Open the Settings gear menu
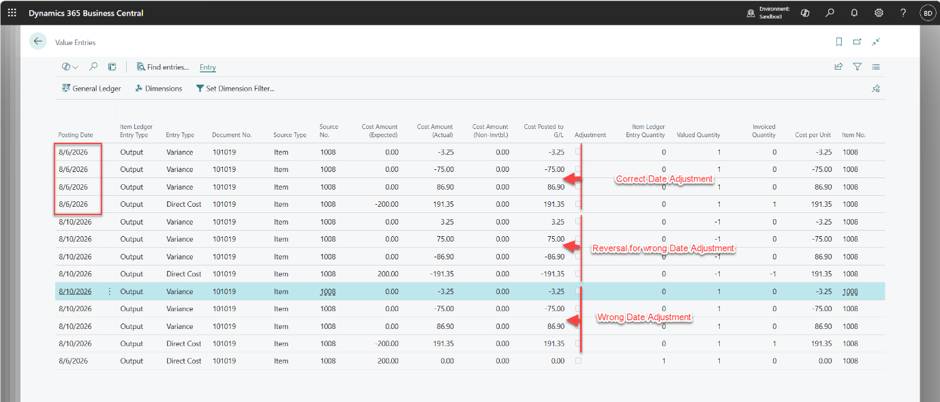940x402 pixels. [x=879, y=13]
